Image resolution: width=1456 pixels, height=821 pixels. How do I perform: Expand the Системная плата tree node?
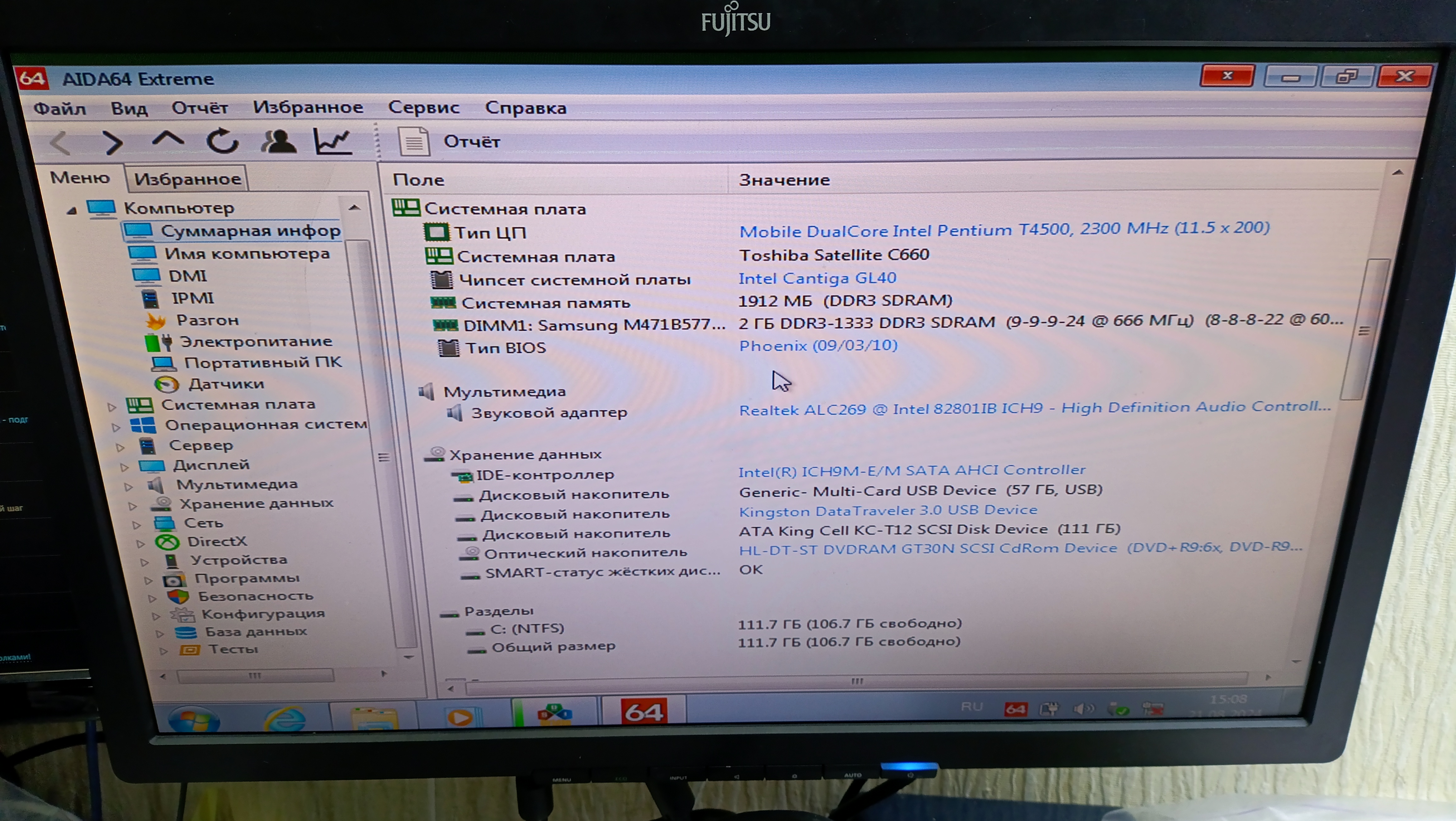[x=111, y=406]
